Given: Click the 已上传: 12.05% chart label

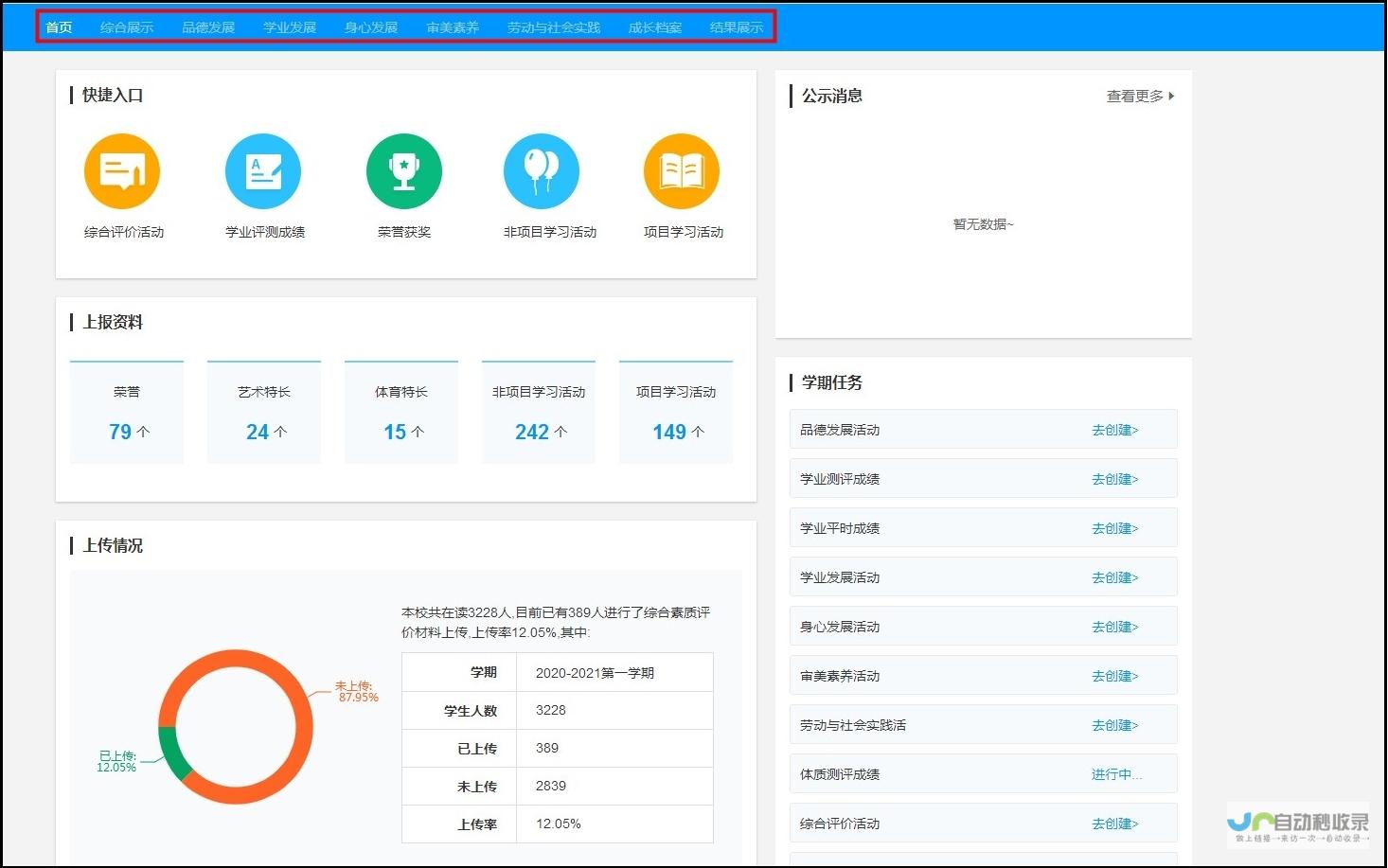Looking at the screenshot, I should tap(117, 762).
